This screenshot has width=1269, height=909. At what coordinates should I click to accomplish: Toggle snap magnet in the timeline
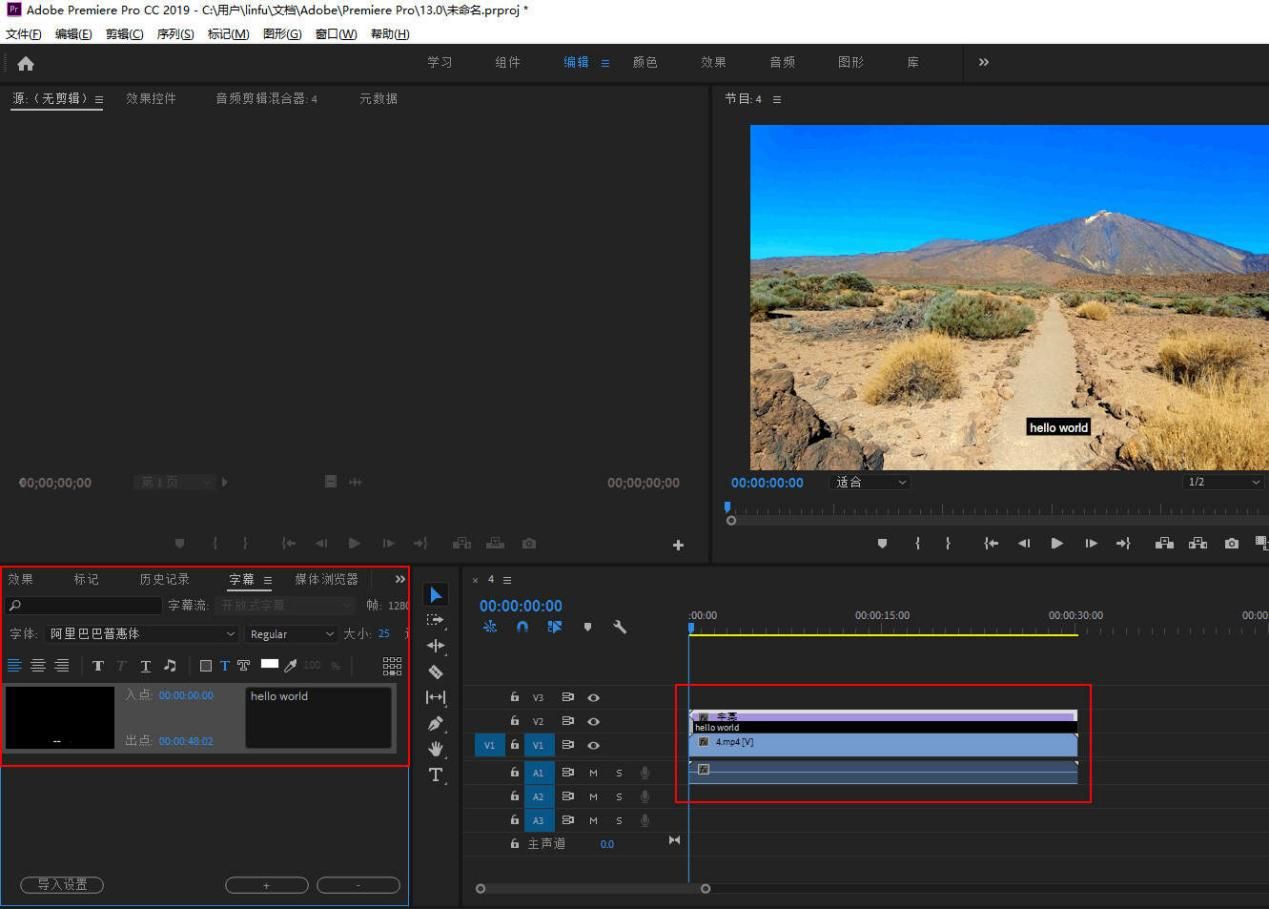click(x=522, y=627)
